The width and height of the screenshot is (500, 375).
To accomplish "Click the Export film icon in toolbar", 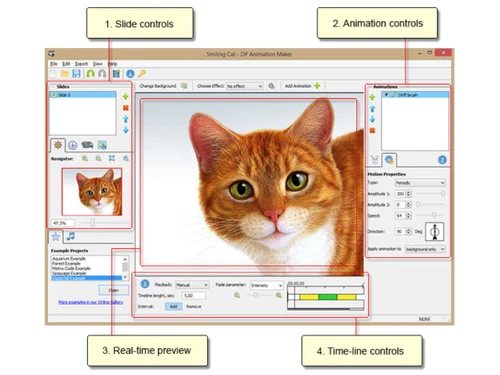I will tap(116, 74).
